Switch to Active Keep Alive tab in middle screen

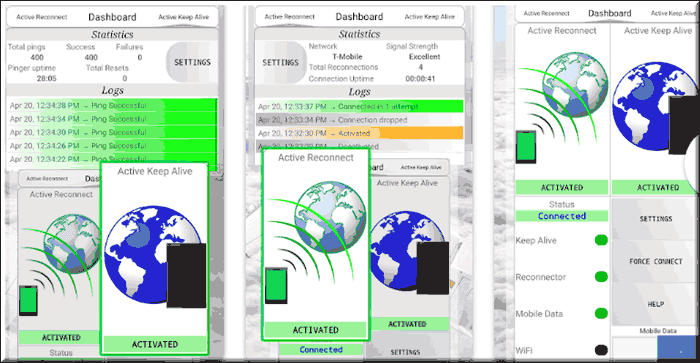[429, 17]
